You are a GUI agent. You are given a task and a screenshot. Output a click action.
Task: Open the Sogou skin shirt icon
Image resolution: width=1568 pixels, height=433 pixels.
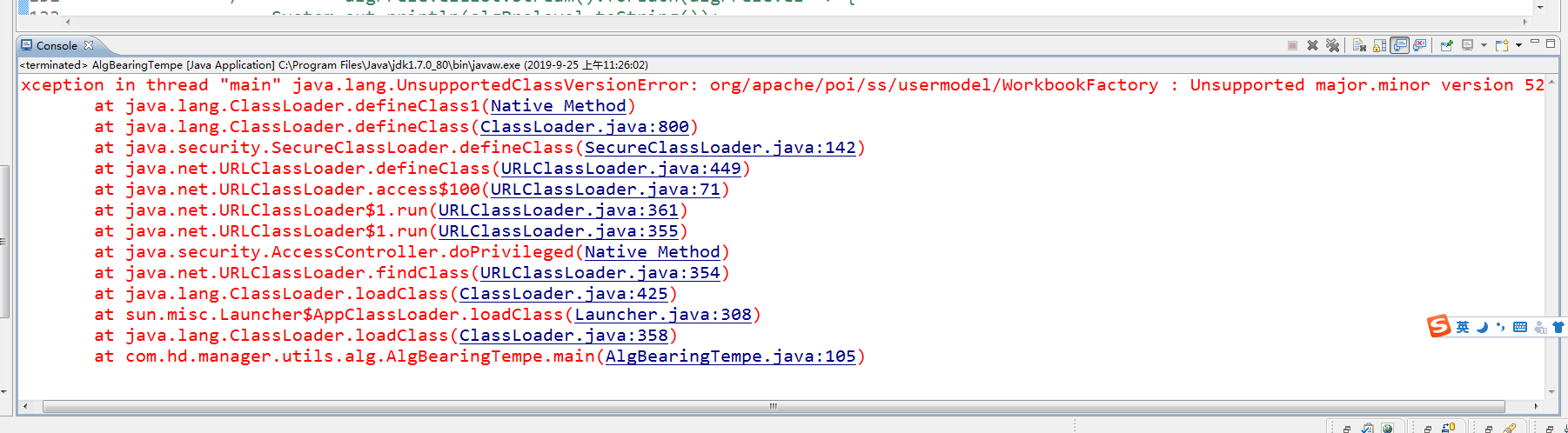point(1558,327)
